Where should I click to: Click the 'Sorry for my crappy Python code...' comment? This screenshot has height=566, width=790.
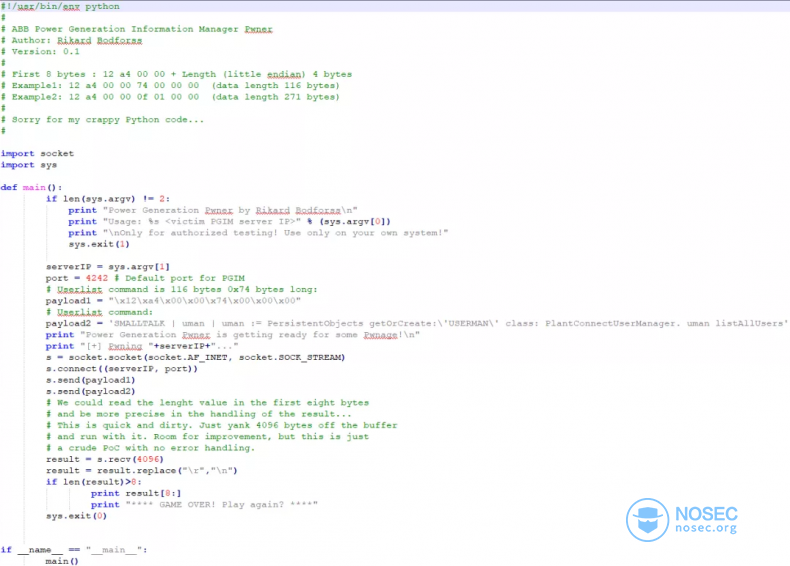pyautogui.click(x=102, y=119)
